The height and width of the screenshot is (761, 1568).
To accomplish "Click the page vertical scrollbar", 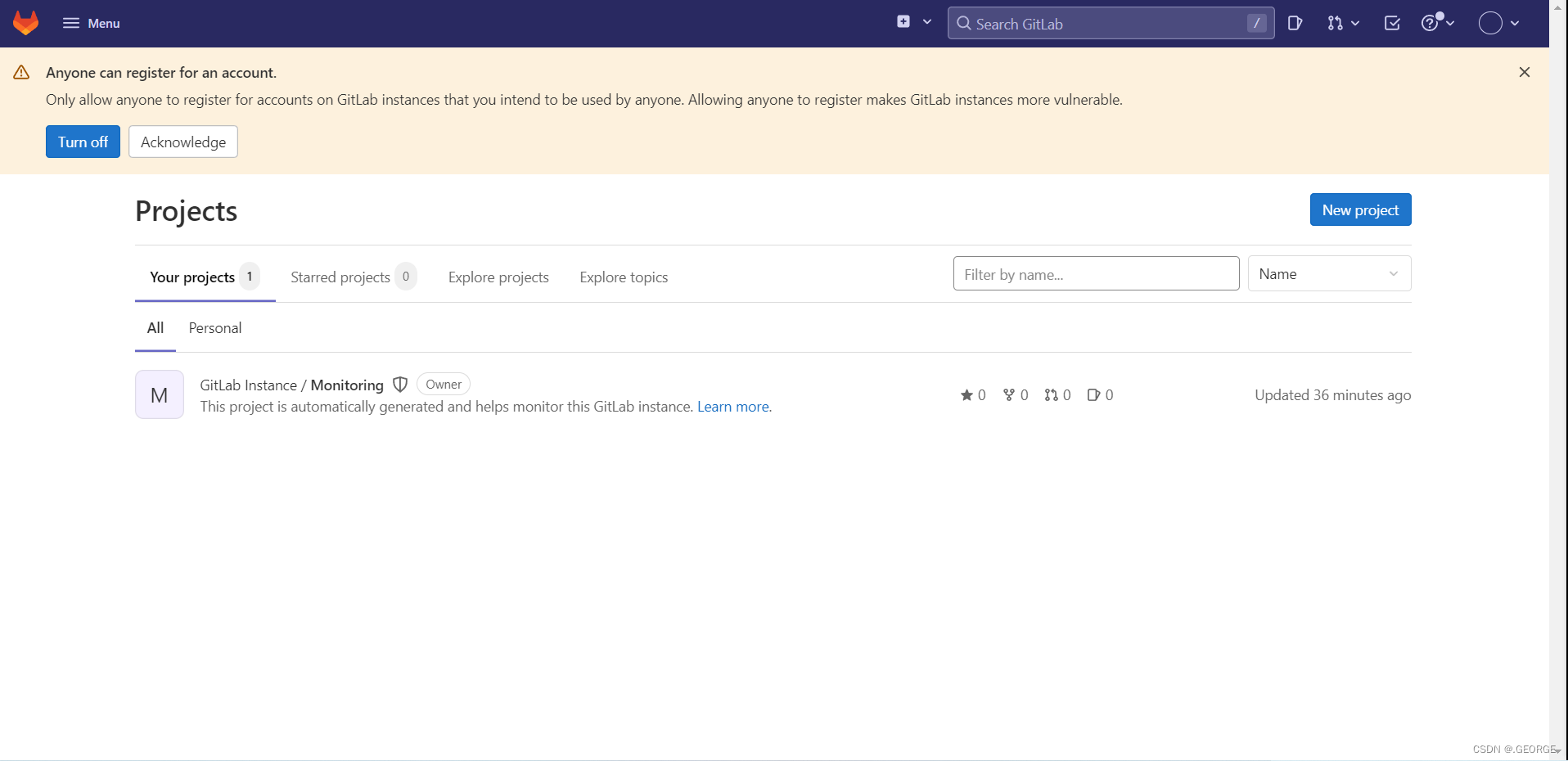I will 1558,380.
